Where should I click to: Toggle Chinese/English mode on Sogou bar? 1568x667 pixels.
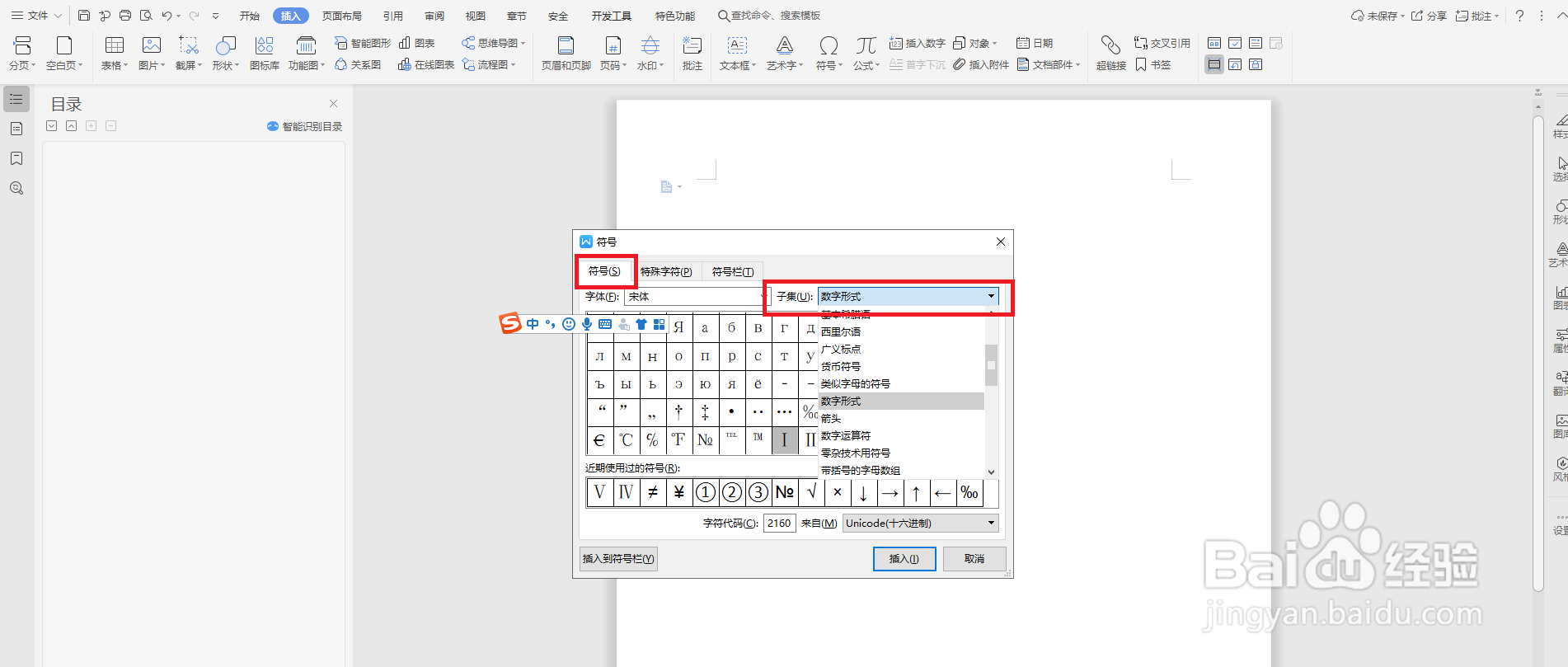pos(533,324)
